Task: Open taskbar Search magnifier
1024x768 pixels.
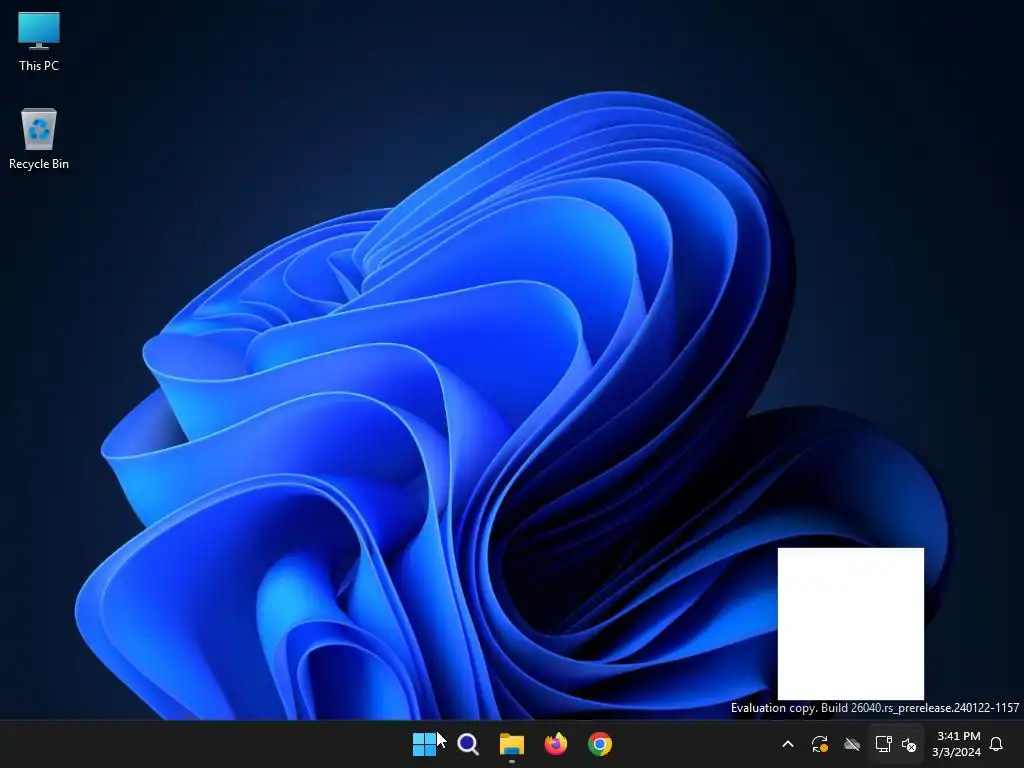Action: pyautogui.click(x=468, y=744)
